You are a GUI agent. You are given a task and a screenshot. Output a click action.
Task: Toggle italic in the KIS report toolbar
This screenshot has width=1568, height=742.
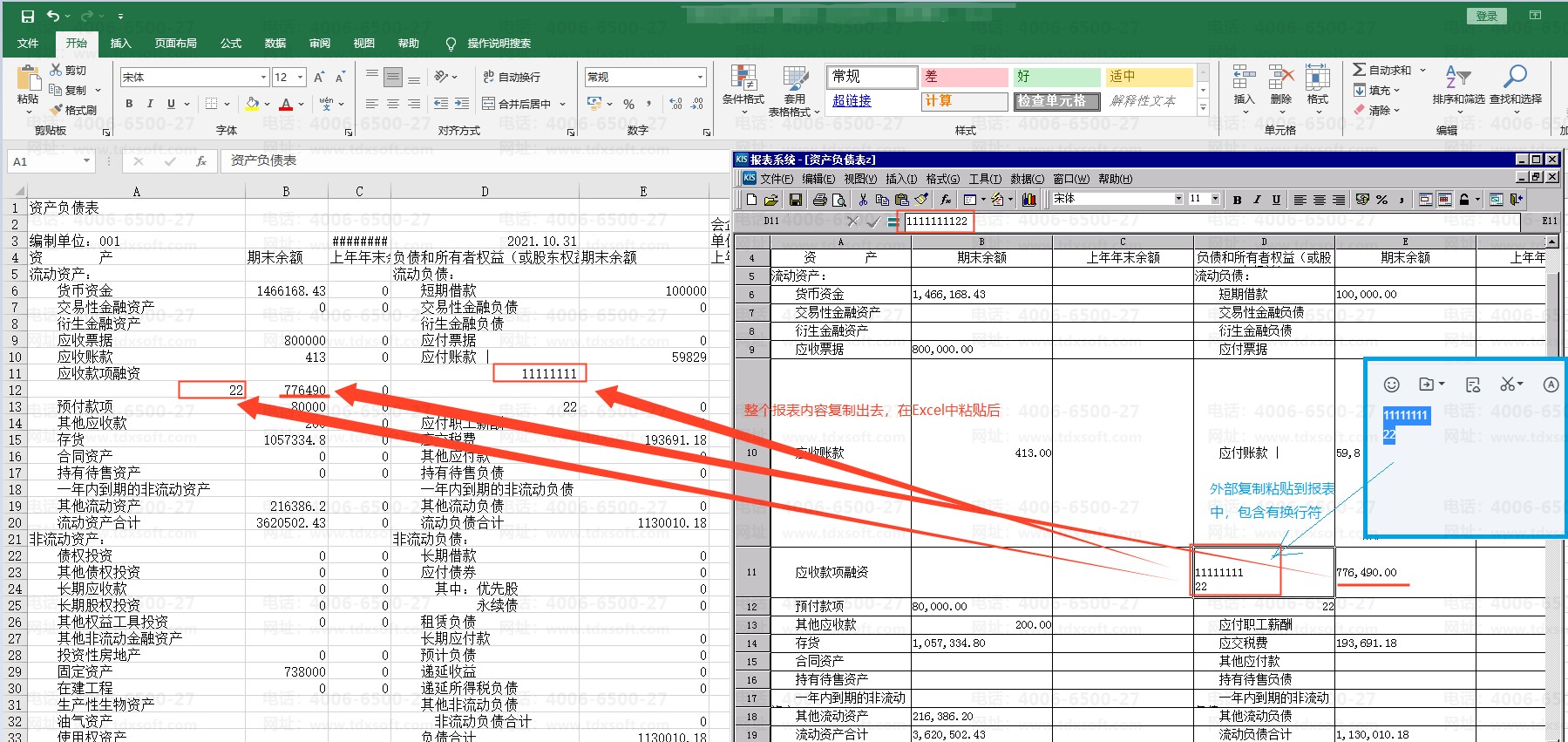click(x=1257, y=200)
